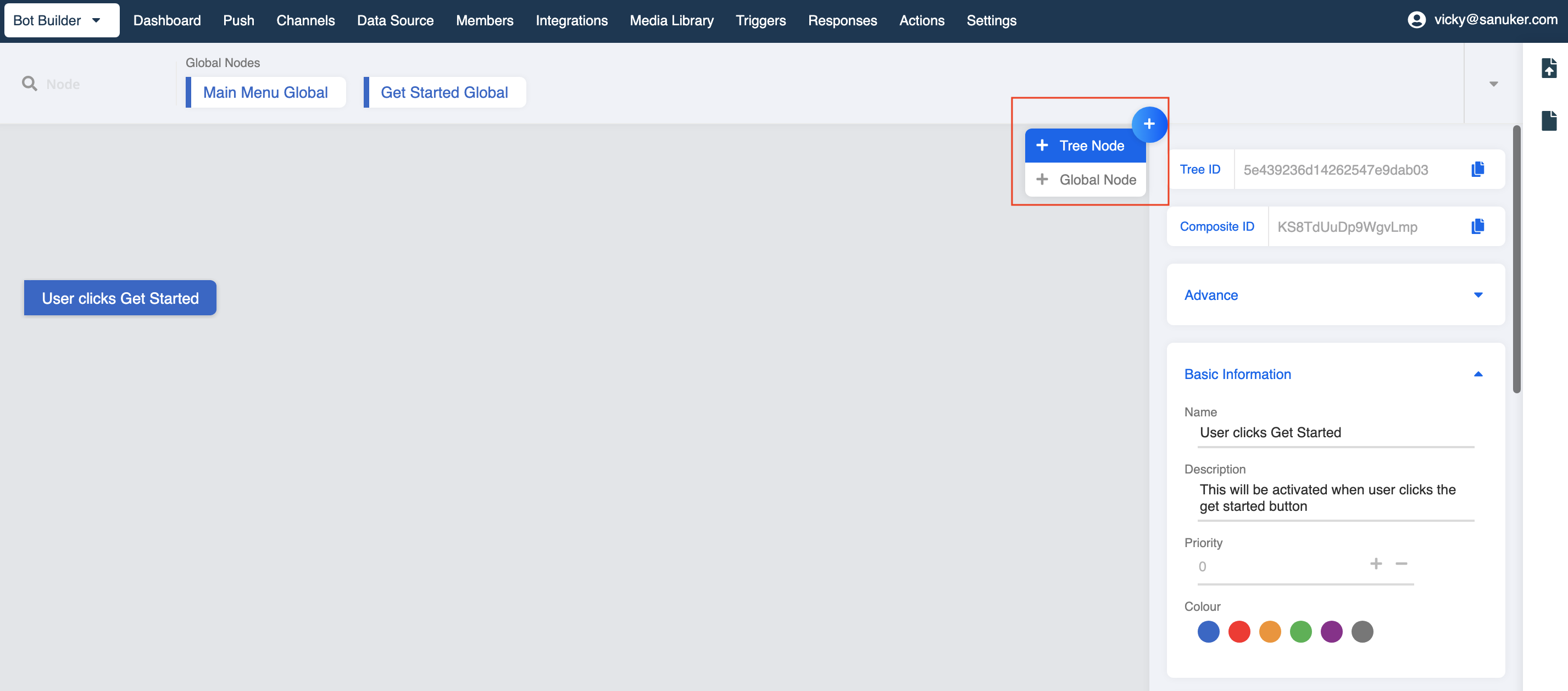Click the blank document icon
This screenshot has width=1568, height=691.
point(1549,120)
